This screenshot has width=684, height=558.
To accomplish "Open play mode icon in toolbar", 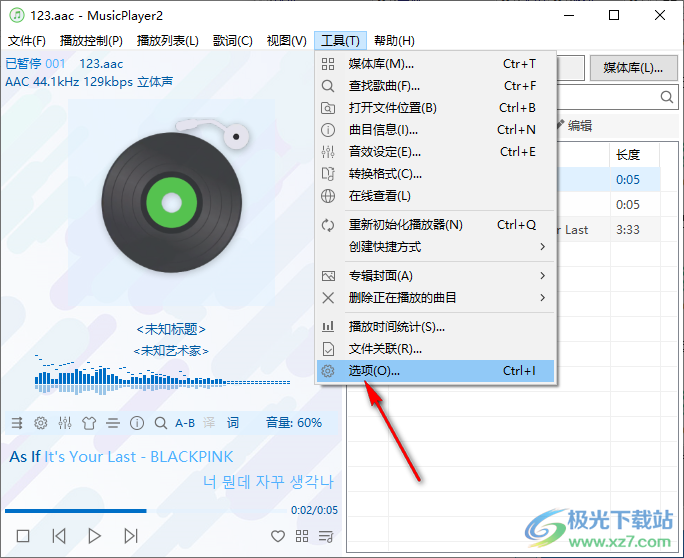I will tap(17, 423).
